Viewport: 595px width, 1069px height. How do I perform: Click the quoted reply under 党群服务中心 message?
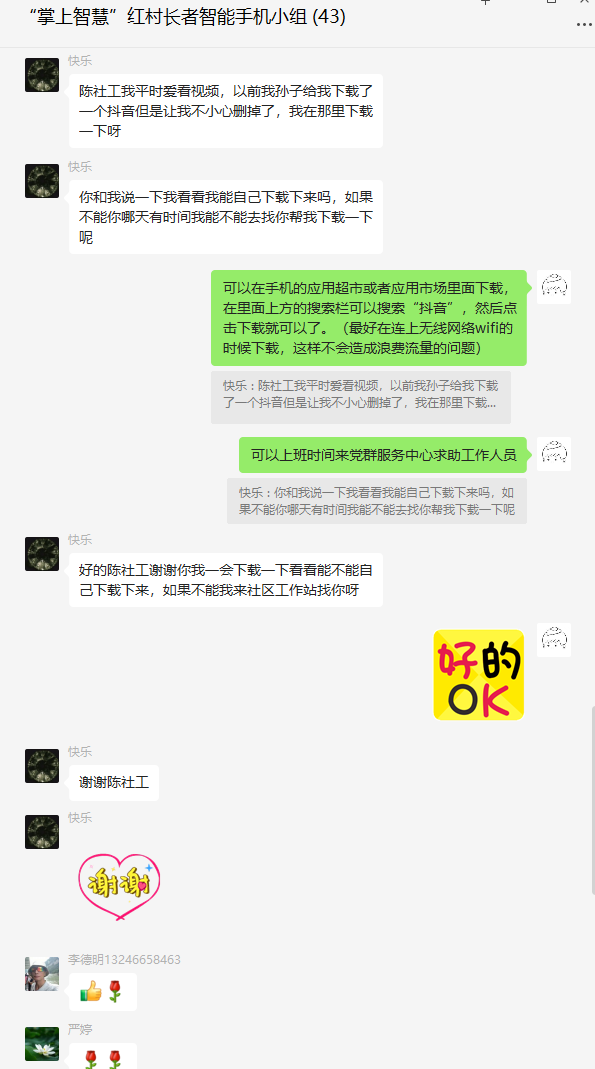(377, 501)
